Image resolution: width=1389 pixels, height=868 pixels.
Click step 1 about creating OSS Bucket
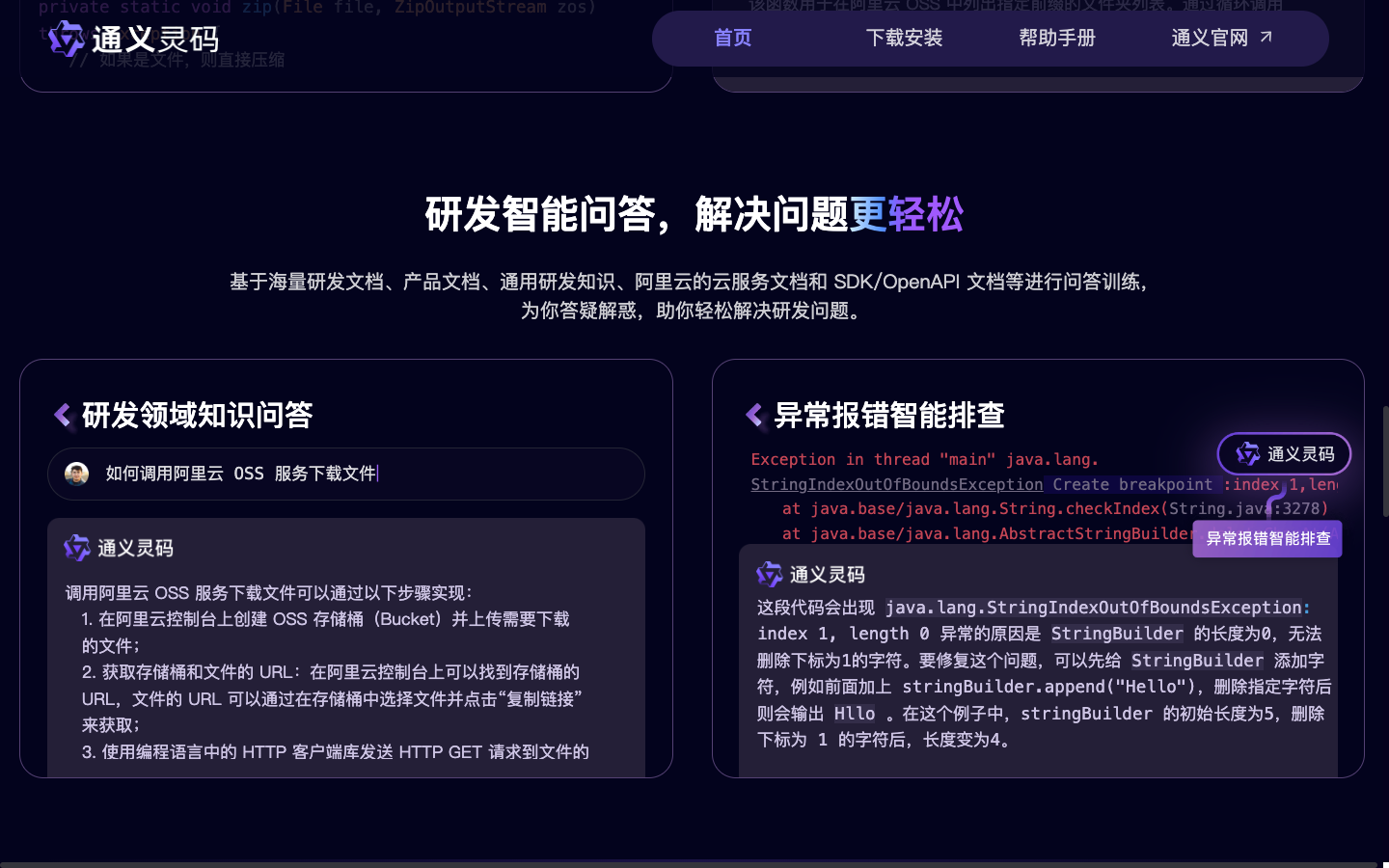[326, 632]
